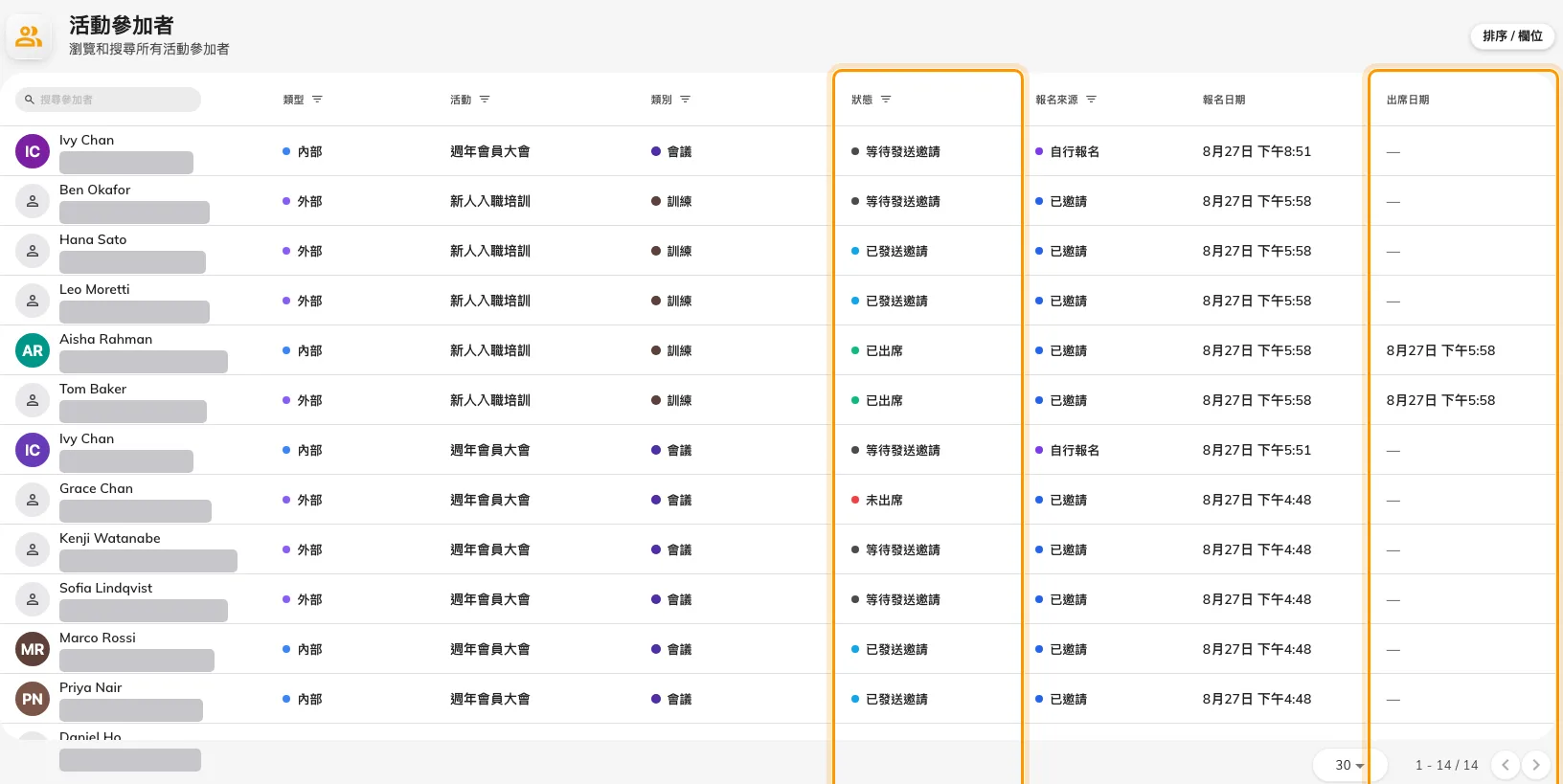Click Ivy Chan avatar in the 下午5:51 row
This screenshot has width=1563, height=784.
pyautogui.click(x=33, y=450)
